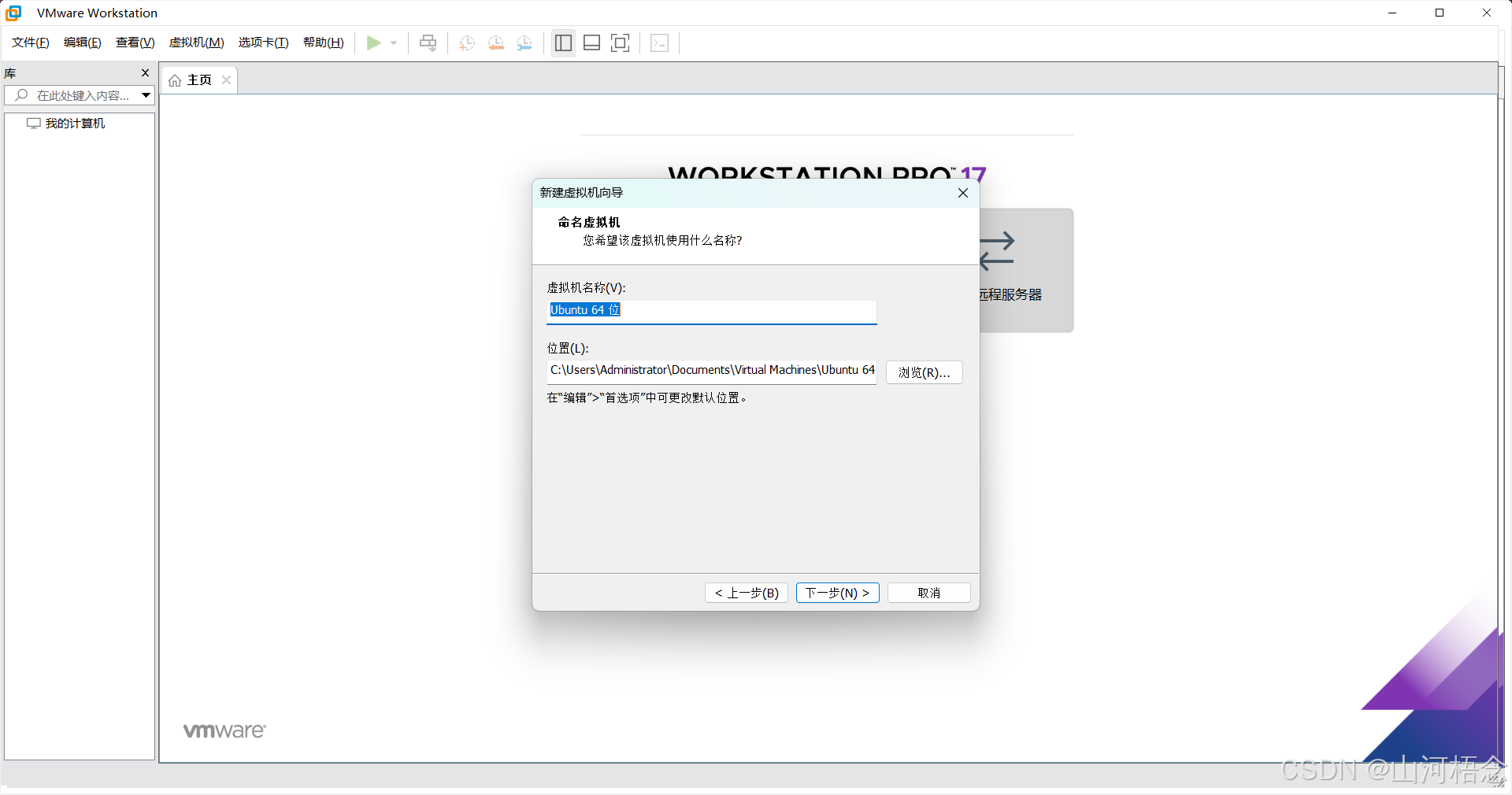Click the green Power On play icon
Image resolution: width=1512 pixels, height=795 pixels.
[374, 43]
